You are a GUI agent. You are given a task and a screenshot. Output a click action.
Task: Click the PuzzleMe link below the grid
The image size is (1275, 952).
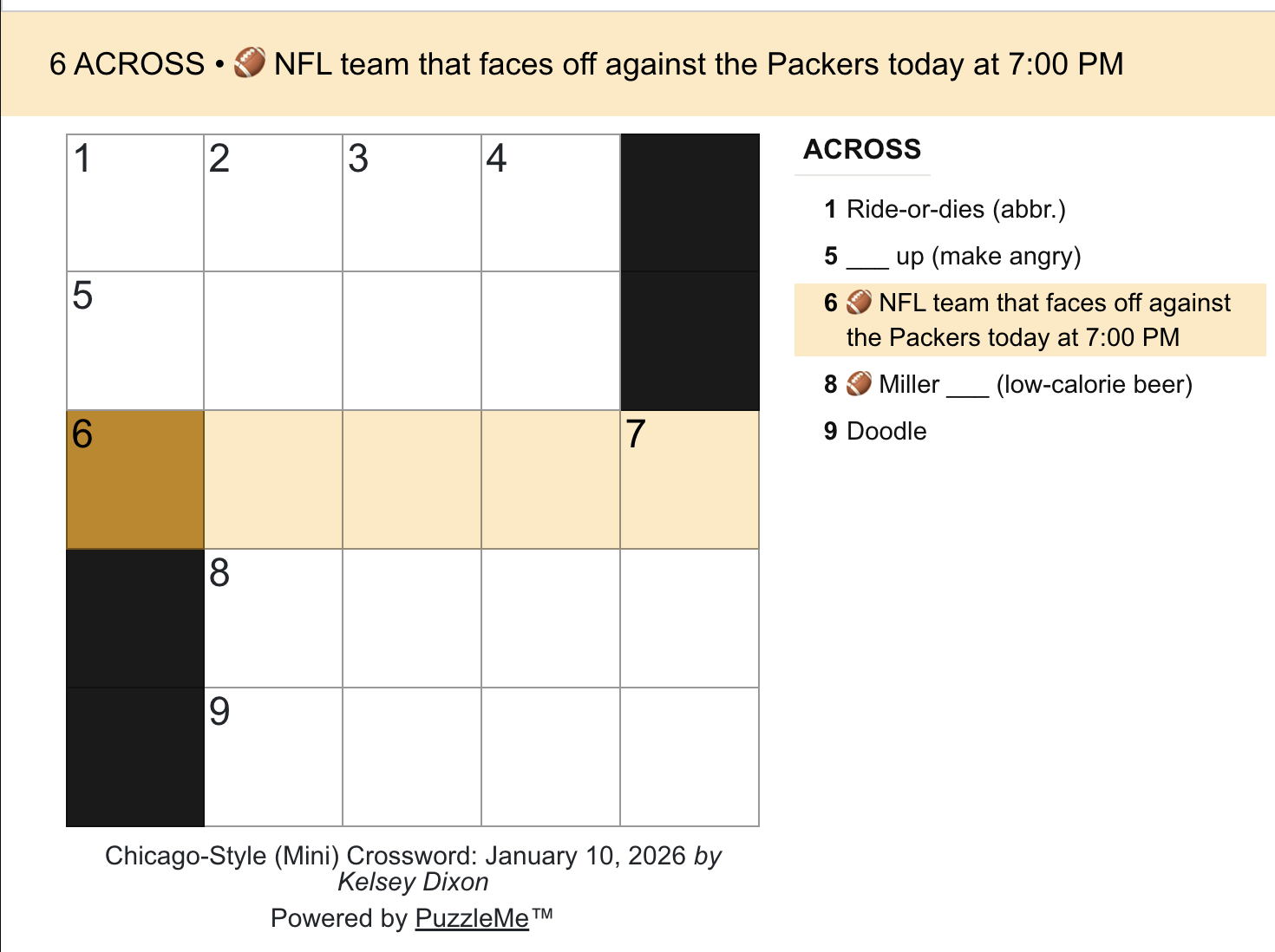472,918
